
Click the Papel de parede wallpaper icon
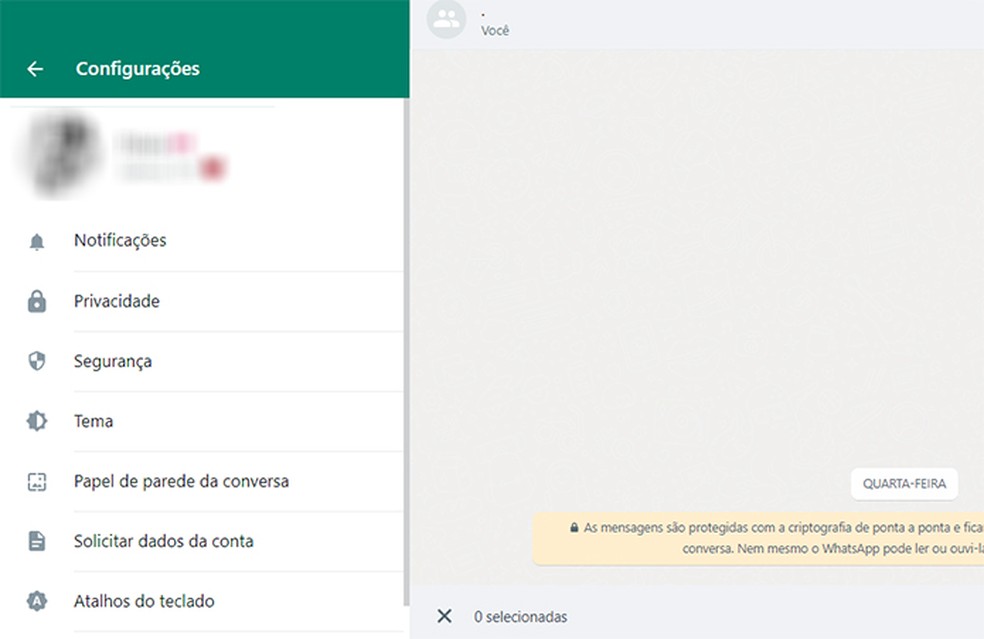click(37, 481)
